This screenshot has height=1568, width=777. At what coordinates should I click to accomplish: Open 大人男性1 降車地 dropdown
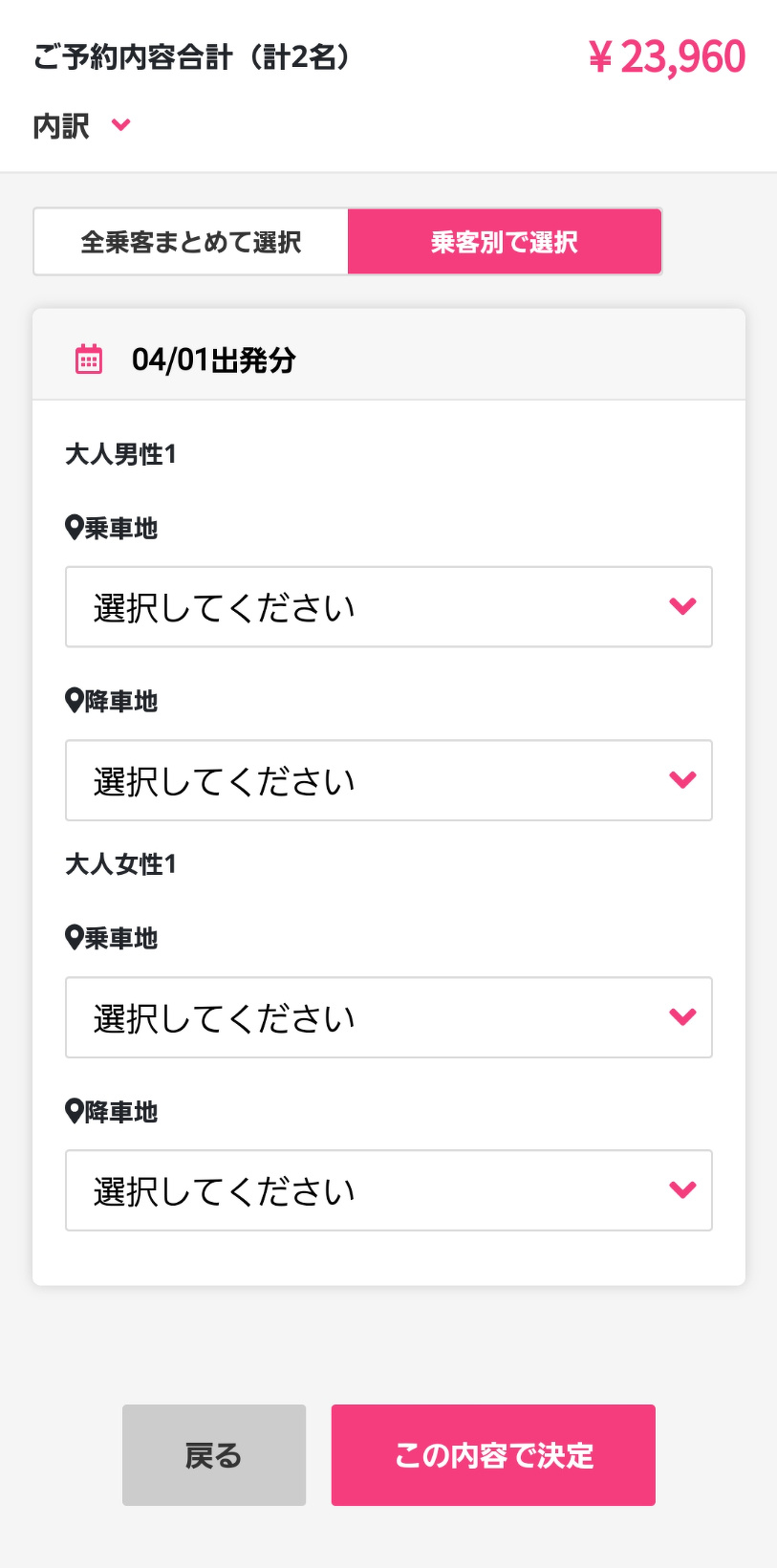[388, 780]
